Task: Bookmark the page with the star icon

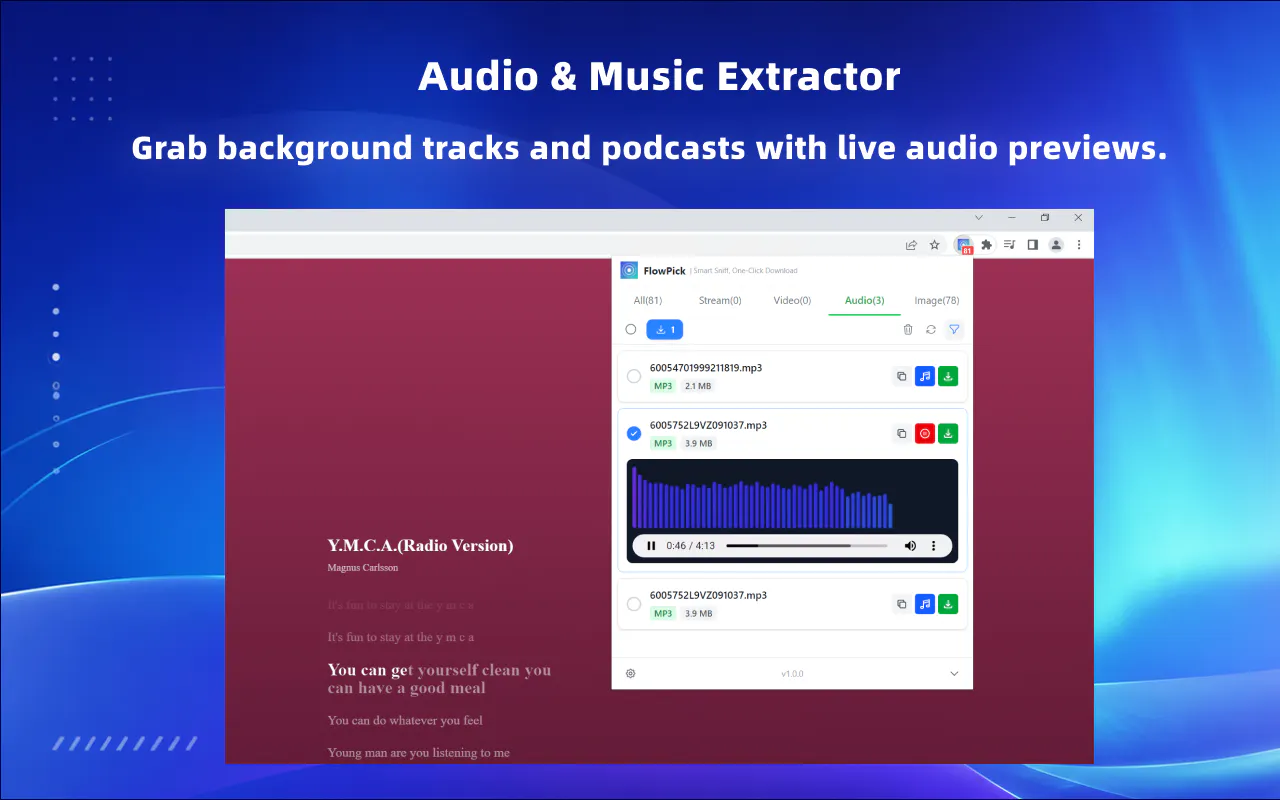Action: tap(935, 244)
